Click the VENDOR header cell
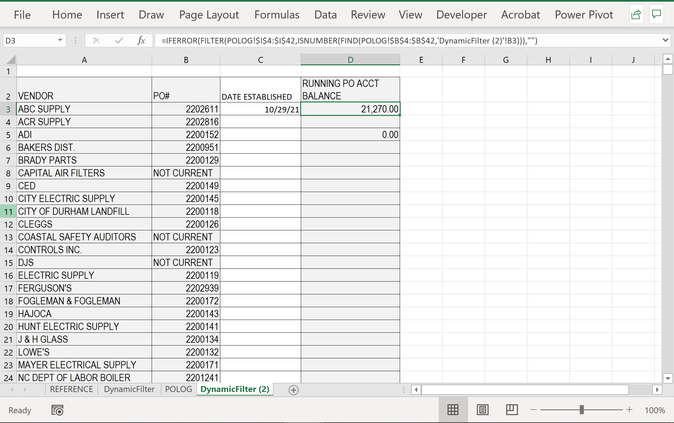This screenshot has height=423, width=674. pos(84,90)
